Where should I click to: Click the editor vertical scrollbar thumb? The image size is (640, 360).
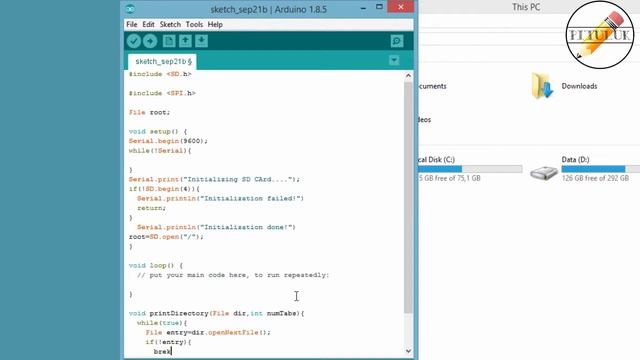[x=408, y=198]
